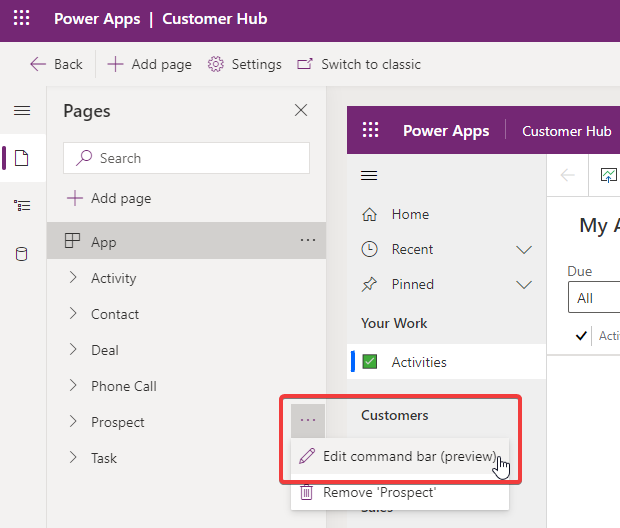Select Activities in the sitemap
Screen dimensions: 620x528
point(446,362)
